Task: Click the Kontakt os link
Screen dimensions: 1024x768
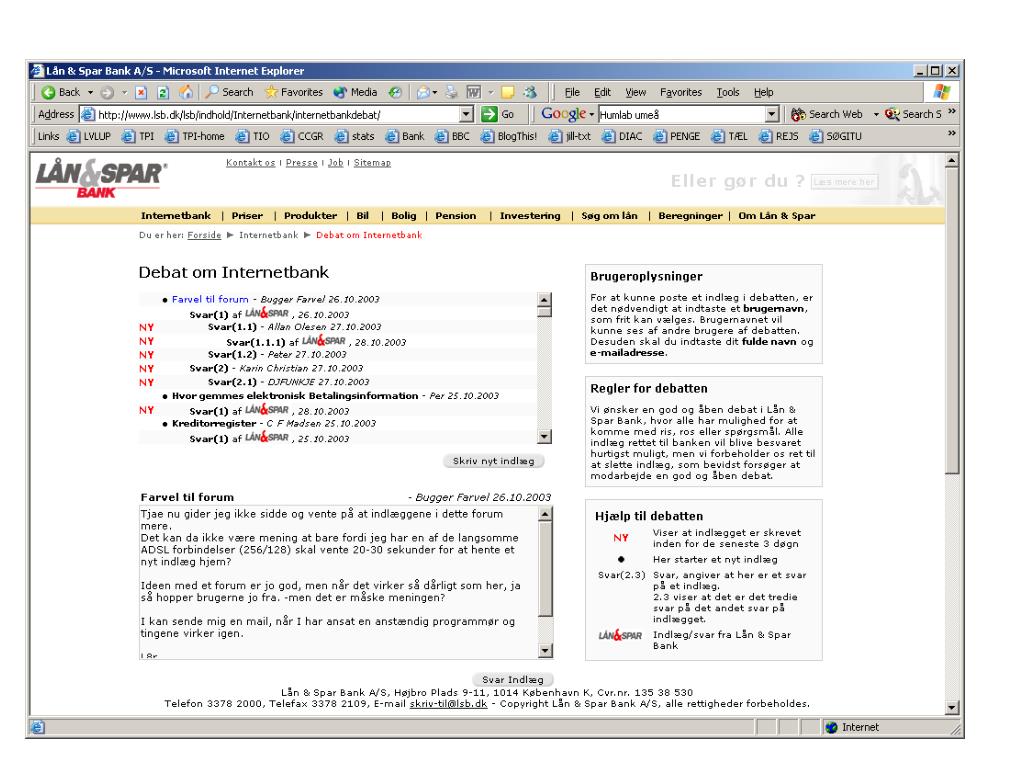Action: coord(251,163)
